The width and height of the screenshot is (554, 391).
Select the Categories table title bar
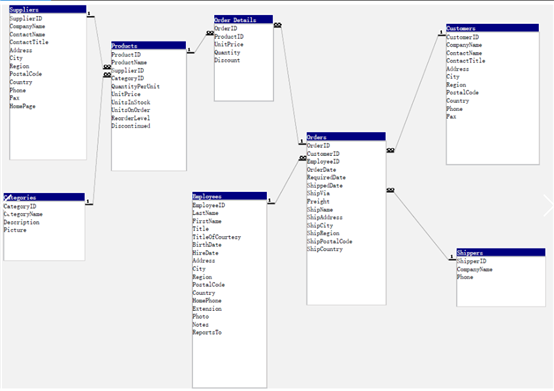point(44,197)
